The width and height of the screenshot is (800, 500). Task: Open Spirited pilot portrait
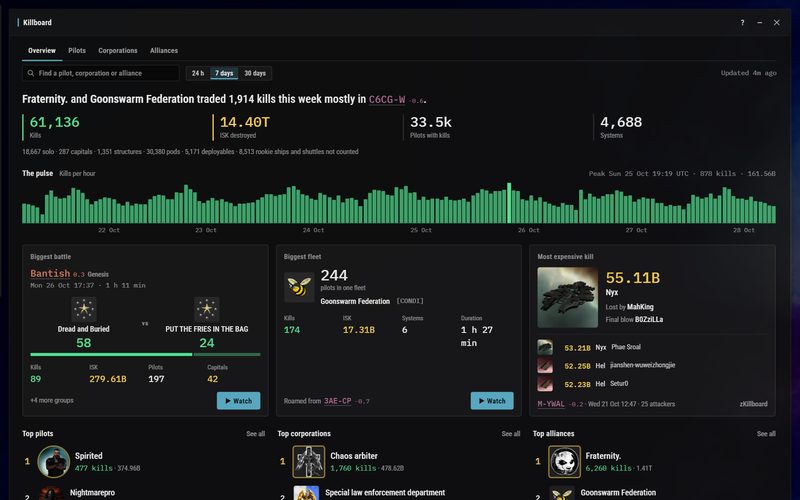(x=54, y=462)
